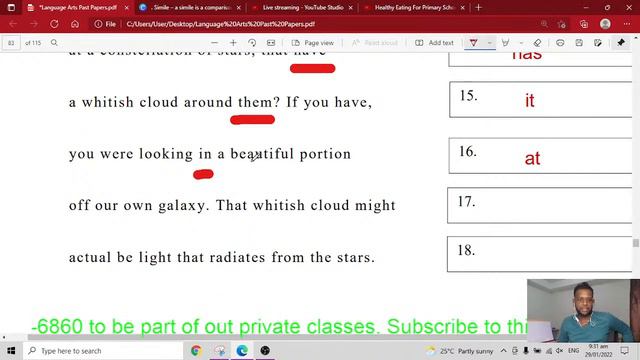Screen dimensions: 640x360
Task: Click the word 'radiates' in the passage
Action: pos(237,257)
